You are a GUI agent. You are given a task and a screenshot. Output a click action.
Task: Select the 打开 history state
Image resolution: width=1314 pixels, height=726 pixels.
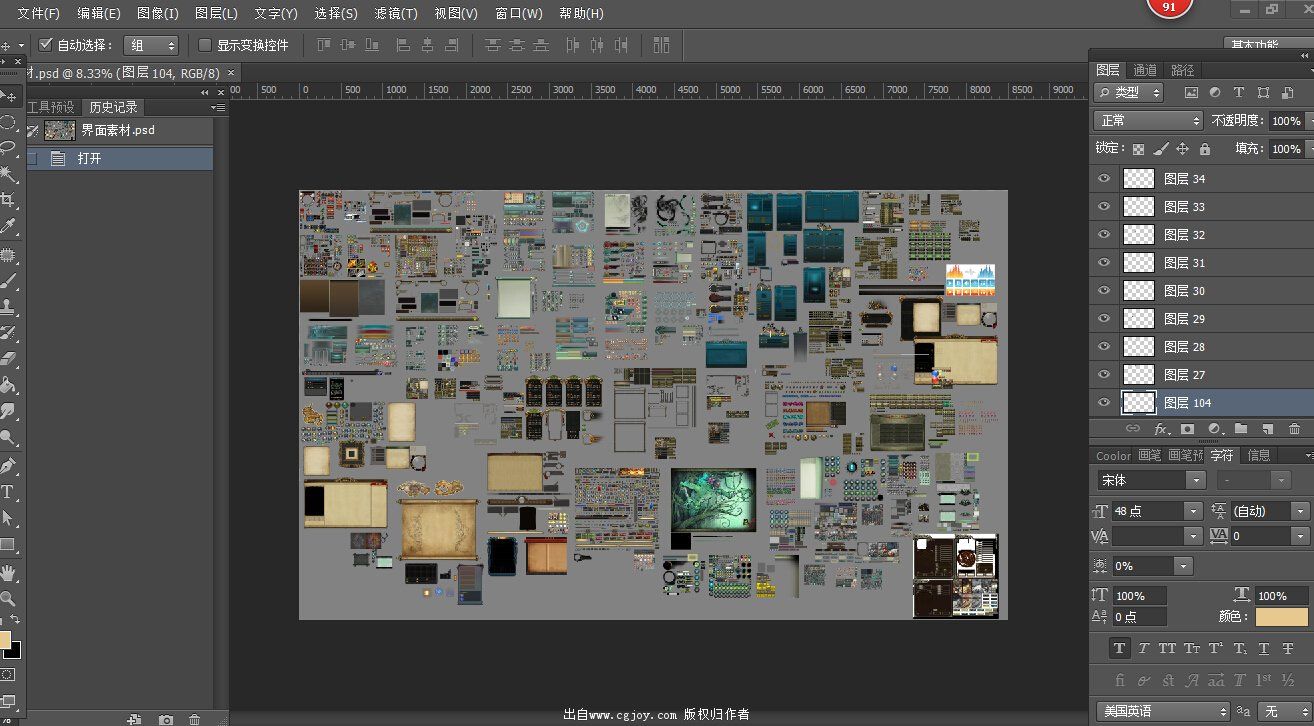click(120, 158)
